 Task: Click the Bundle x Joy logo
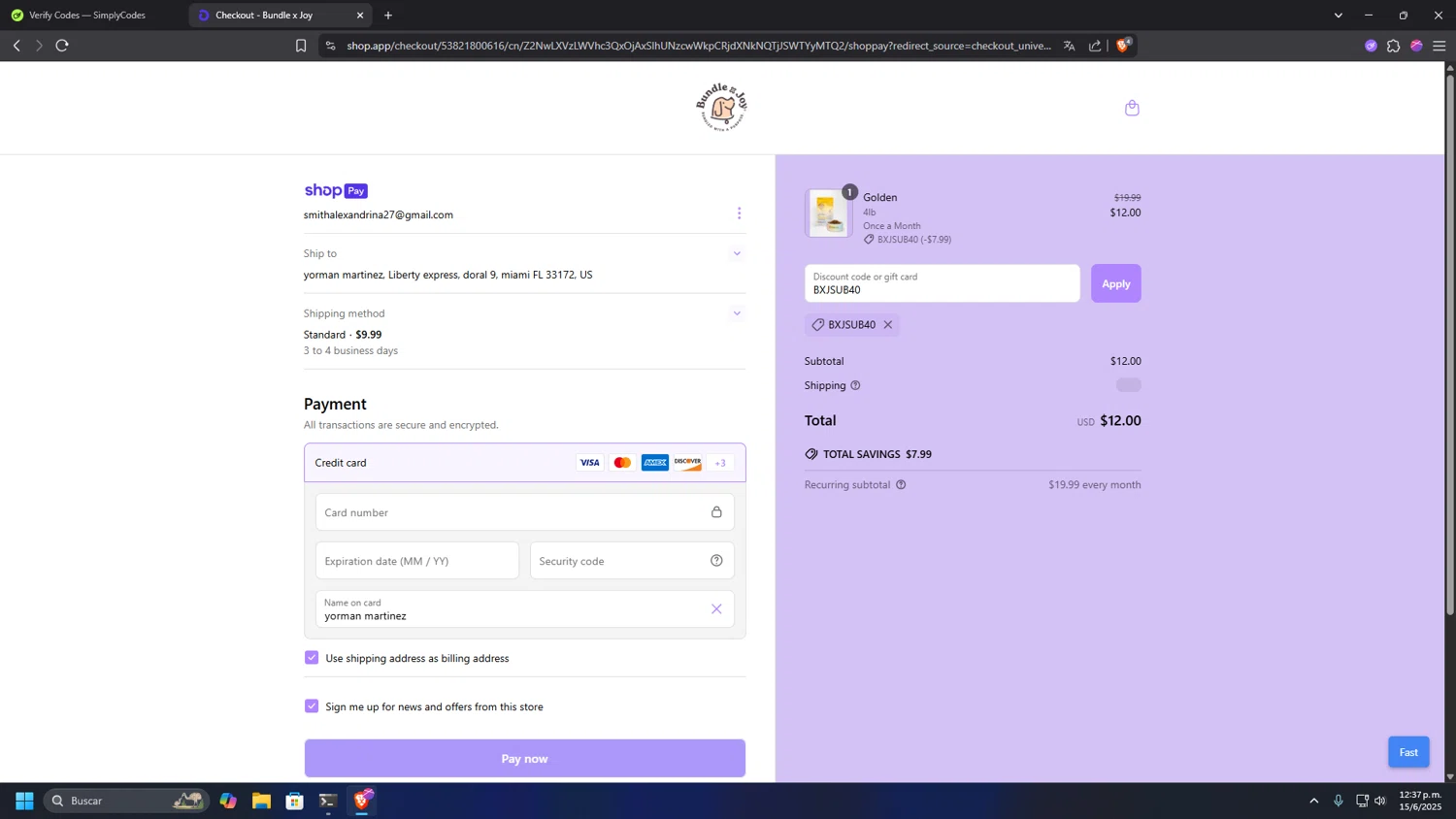[x=722, y=107]
